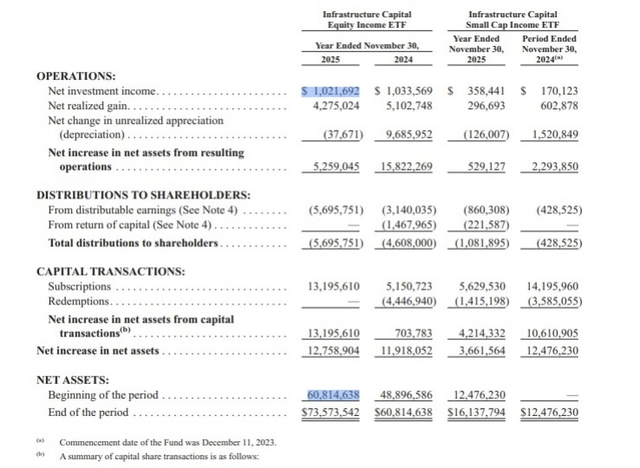Click the 5,629,530 subscriptions figure
The image size is (640, 468).
pos(482,287)
